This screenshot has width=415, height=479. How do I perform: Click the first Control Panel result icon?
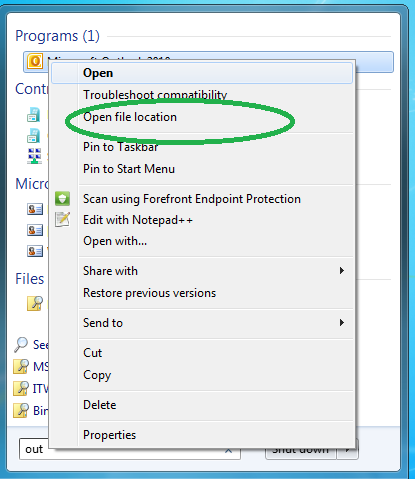click(x=33, y=115)
